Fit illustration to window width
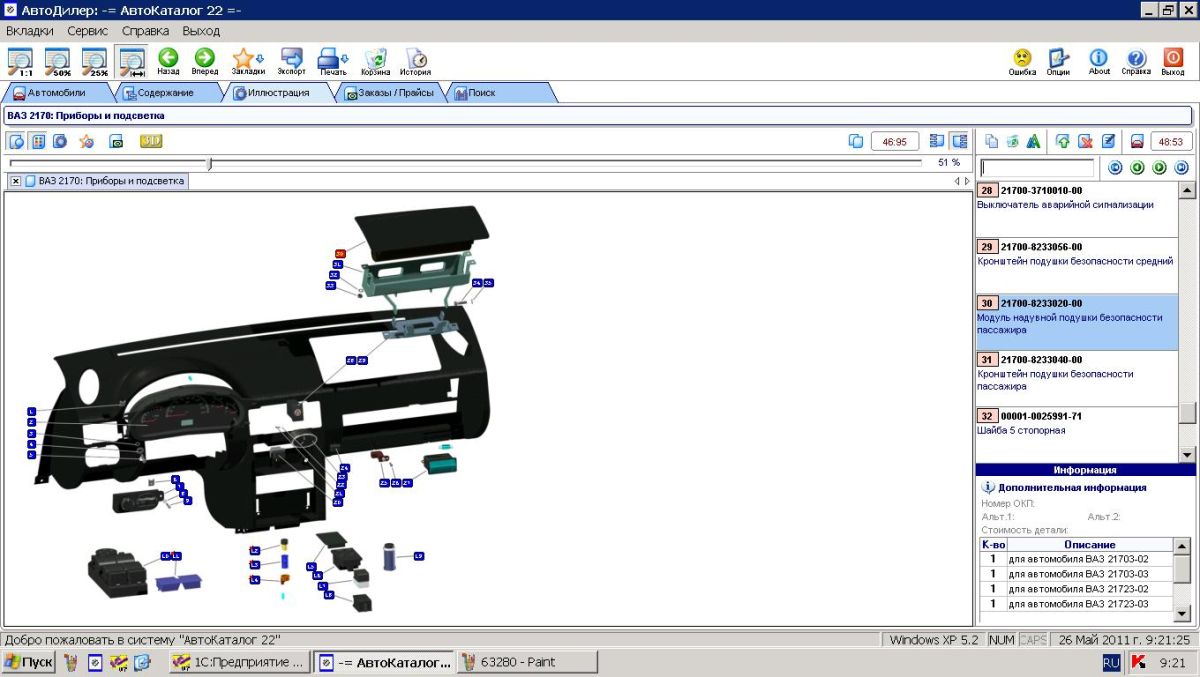 click(131, 61)
